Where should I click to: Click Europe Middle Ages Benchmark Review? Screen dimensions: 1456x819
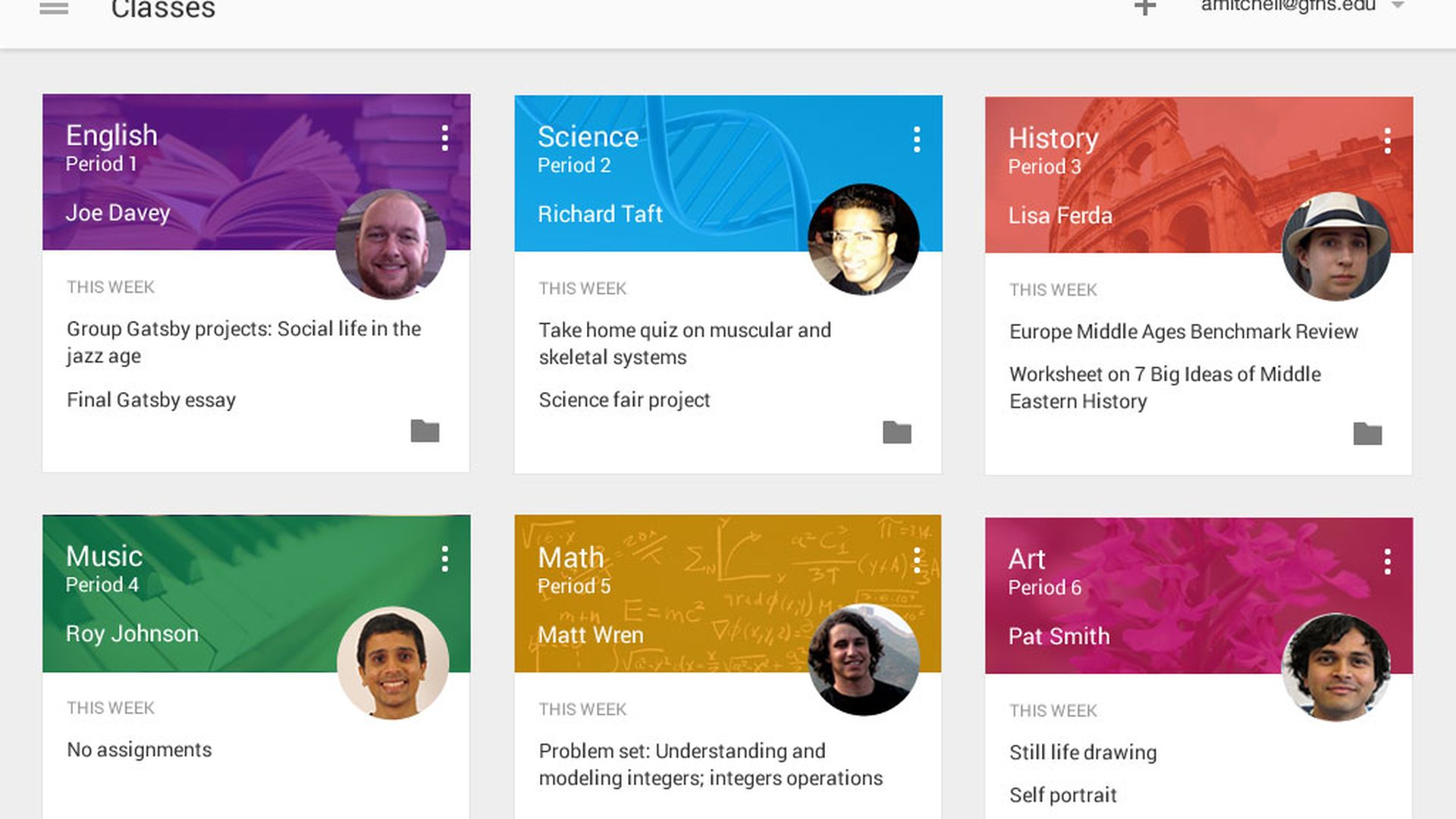tap(1183, 331)
